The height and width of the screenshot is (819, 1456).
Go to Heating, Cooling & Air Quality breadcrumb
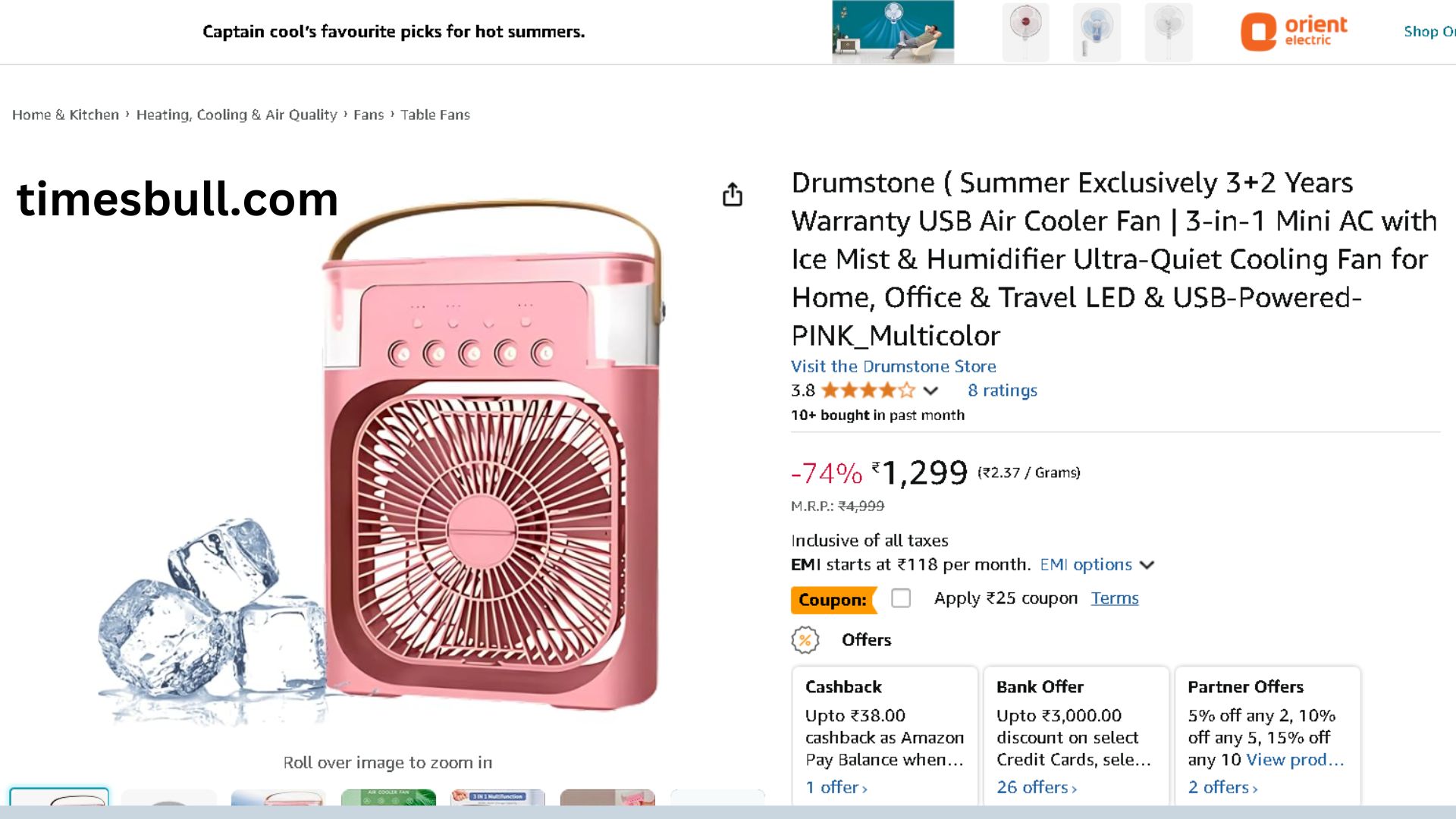pyautogui.click(x=237, y=115)
